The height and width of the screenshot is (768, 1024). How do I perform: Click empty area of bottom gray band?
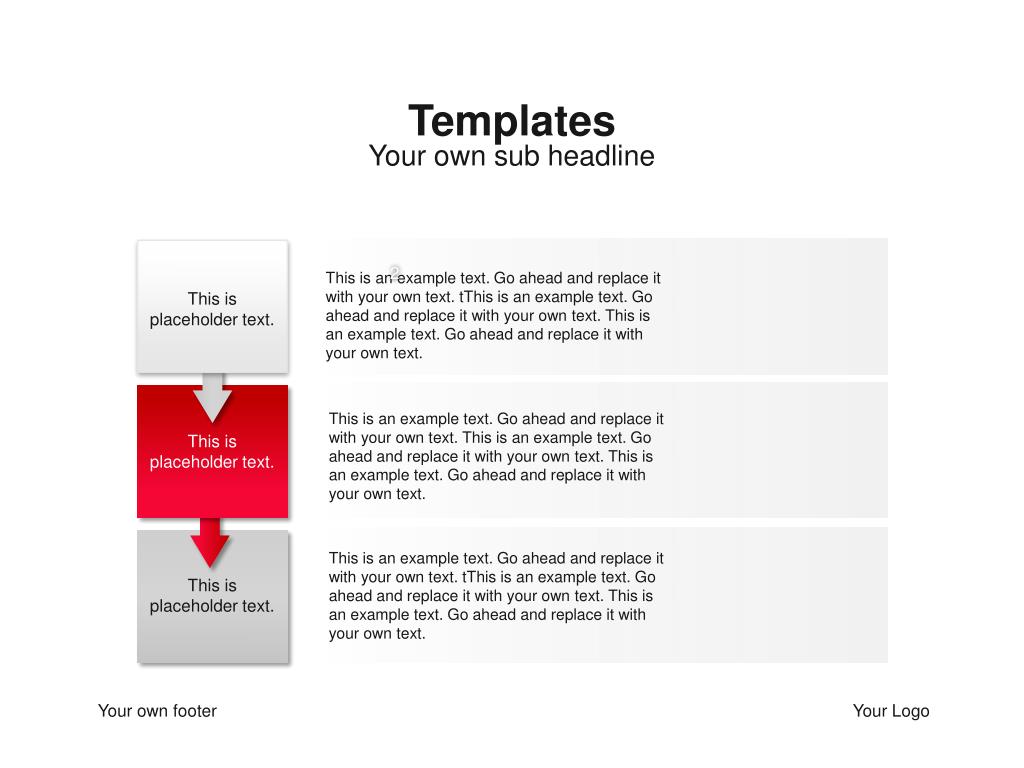(777, 596)
